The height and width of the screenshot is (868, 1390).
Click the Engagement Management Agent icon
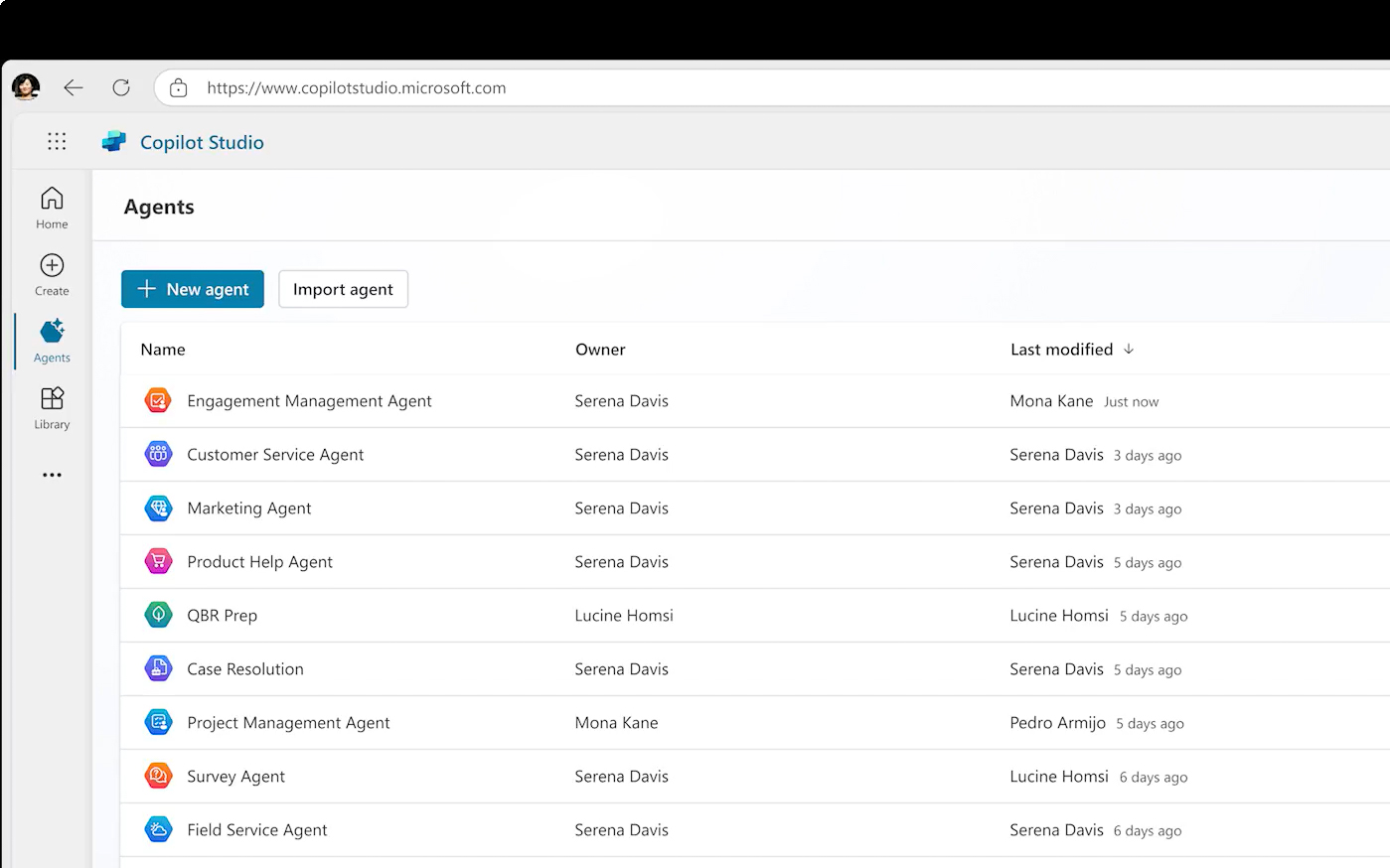pos(158,401)
